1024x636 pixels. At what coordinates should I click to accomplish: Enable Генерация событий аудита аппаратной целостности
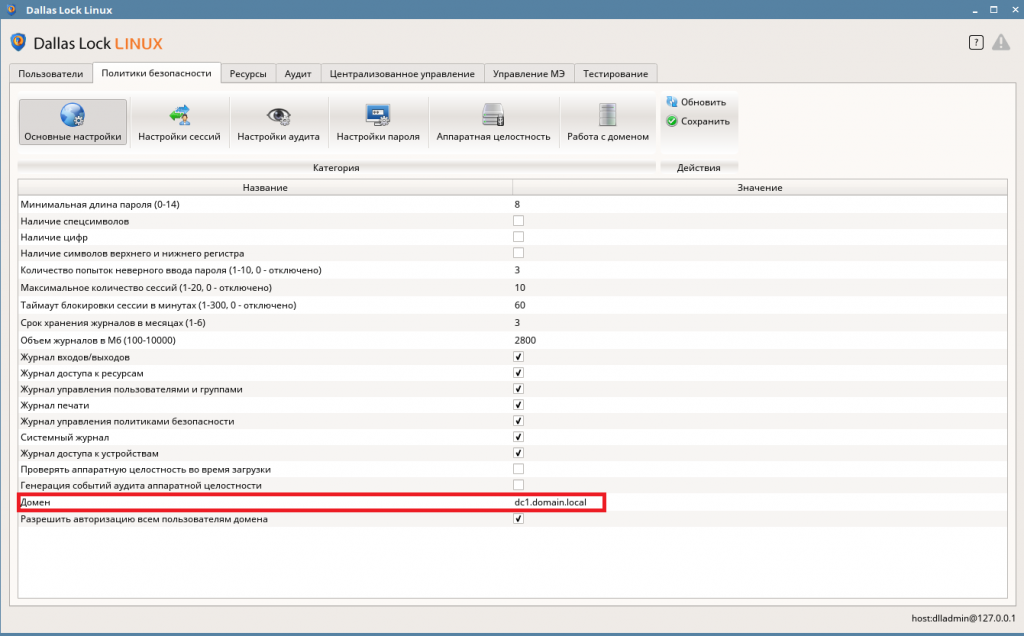519,485
